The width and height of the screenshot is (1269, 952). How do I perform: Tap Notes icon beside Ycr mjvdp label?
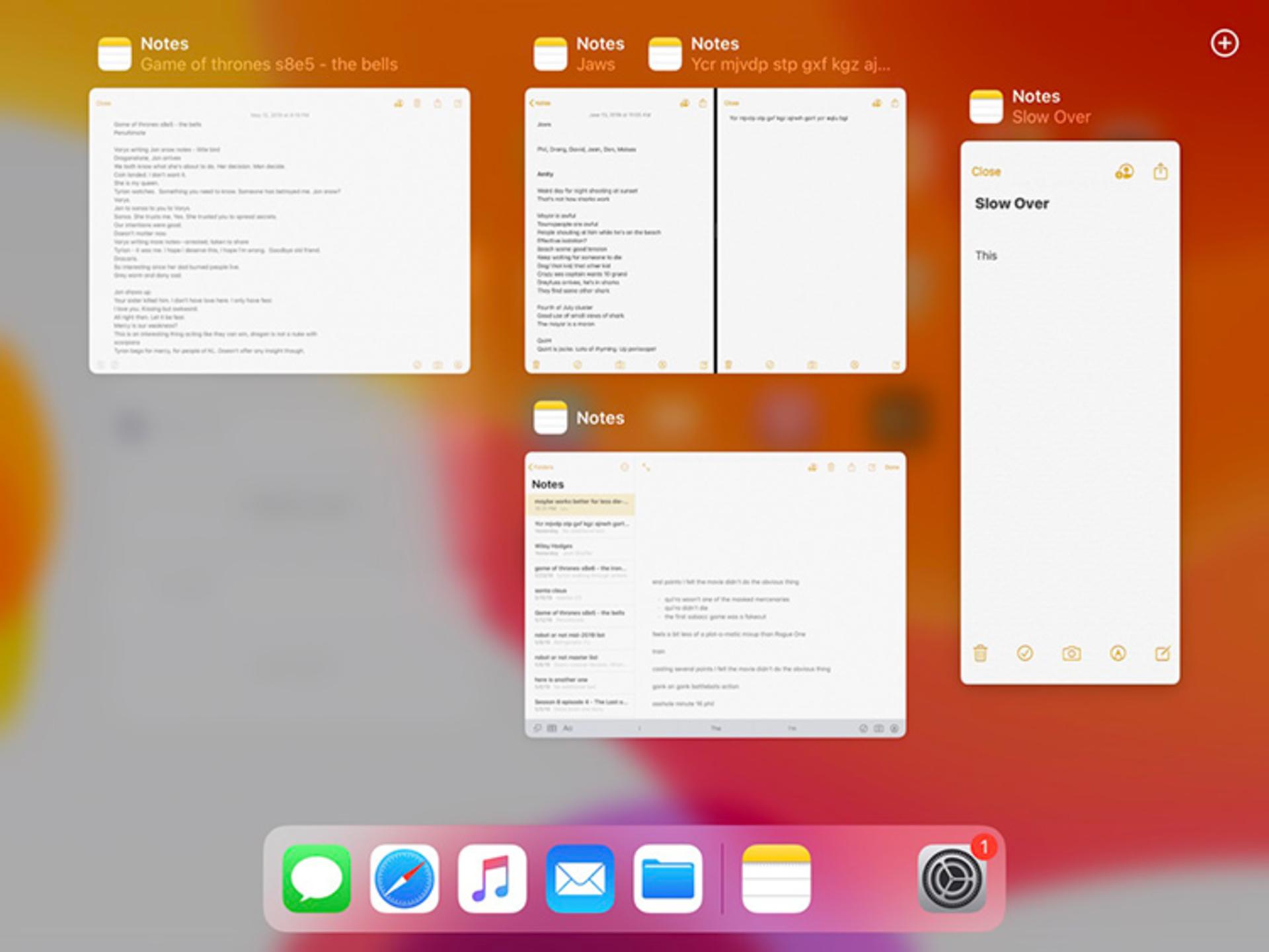pyautogui.click(x=665, y=54)
